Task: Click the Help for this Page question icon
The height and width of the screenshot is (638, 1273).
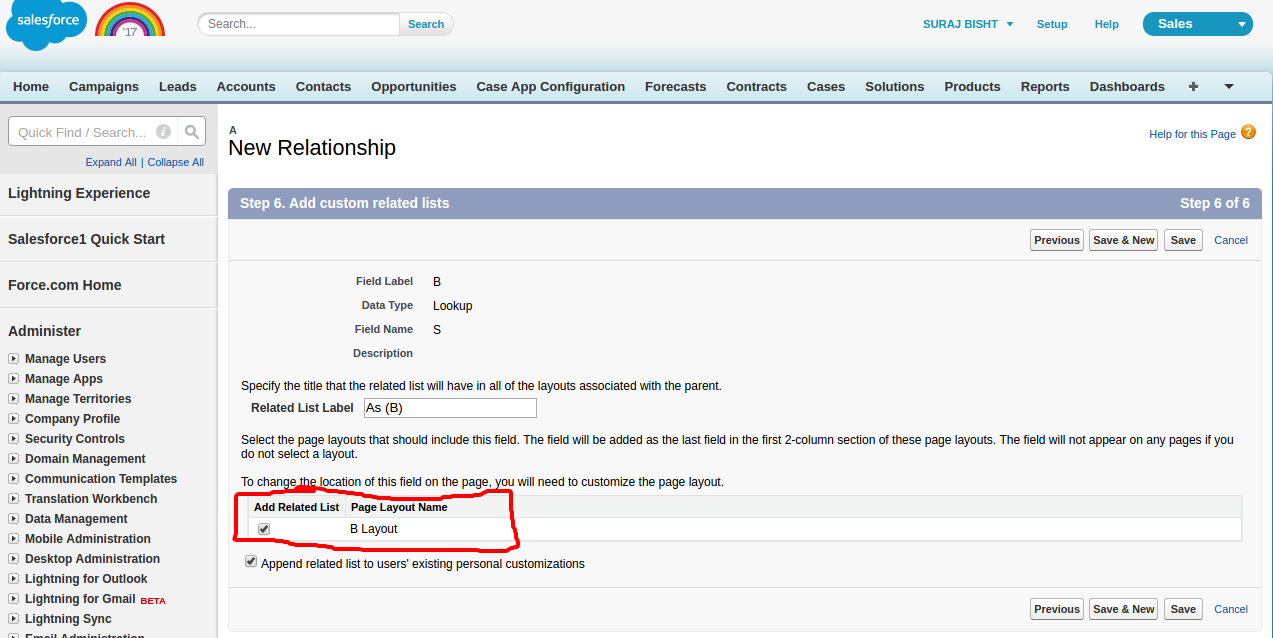Action: [x=1248, y=133]
